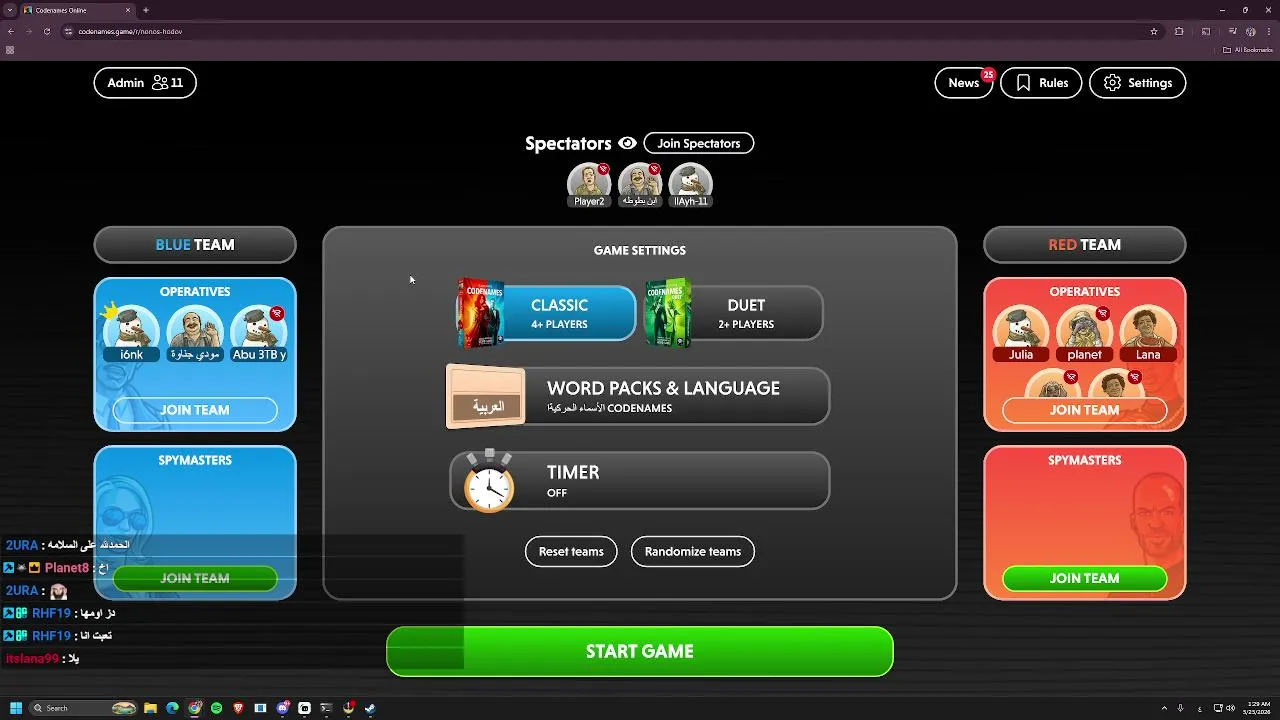Click the Reset teams button
The height and width of the screenshot is (720, 1280).
571,551
